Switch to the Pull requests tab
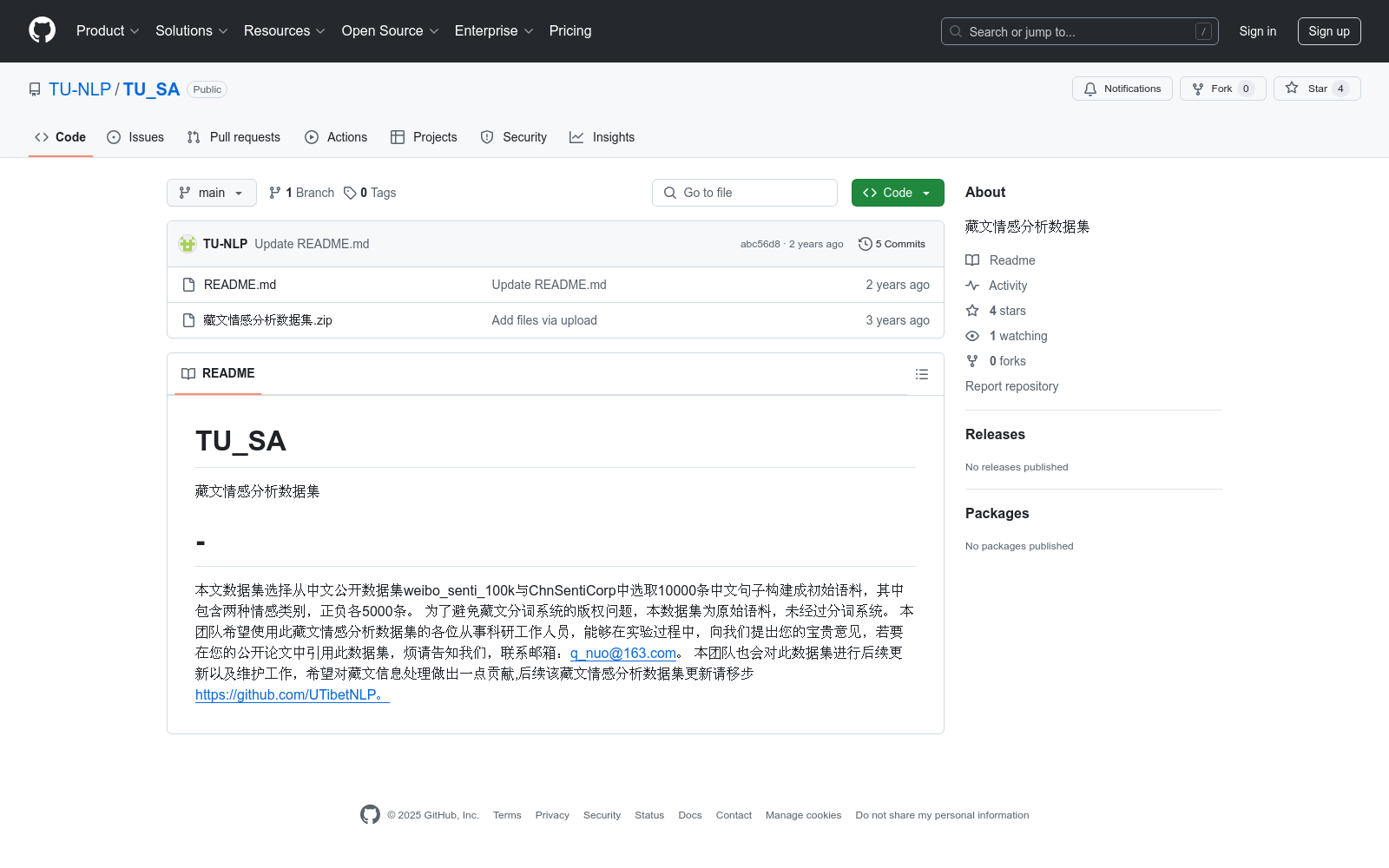Viewport: 1389px width, 868px height. (x=234, y=137)
